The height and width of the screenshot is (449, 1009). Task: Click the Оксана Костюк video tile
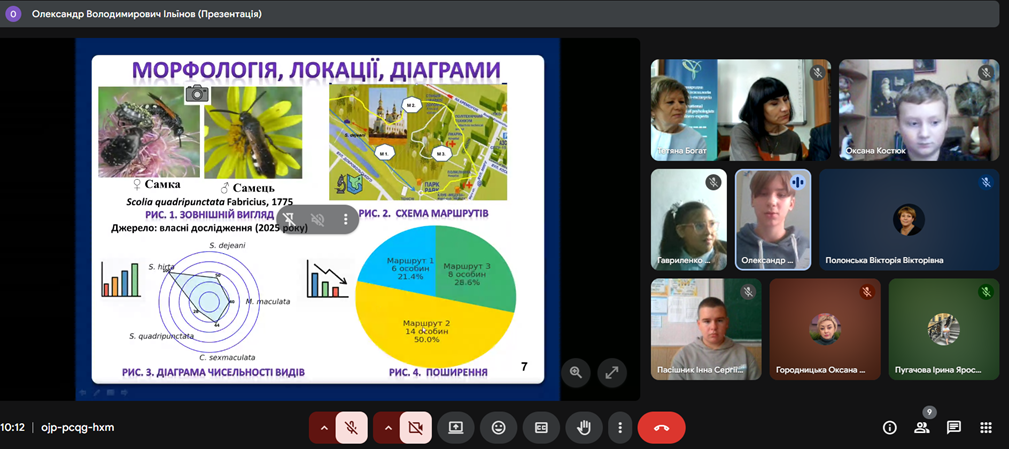(918, 109)
